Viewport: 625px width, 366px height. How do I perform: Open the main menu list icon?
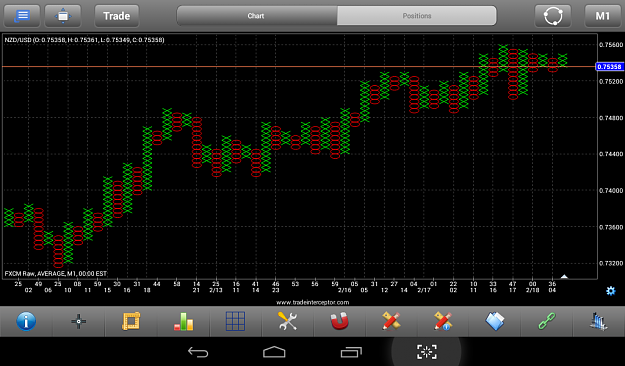[x=22, y=16]
